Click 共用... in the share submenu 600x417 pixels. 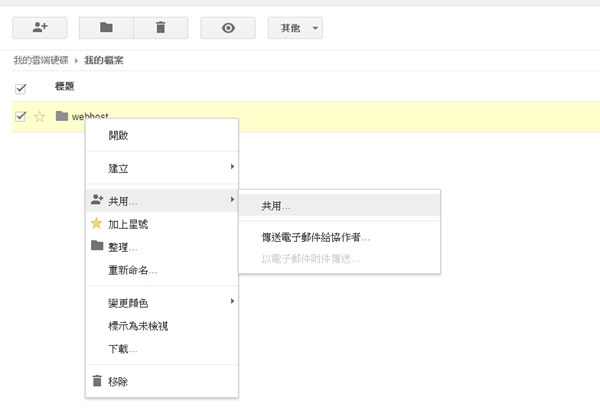click(276, 205)
